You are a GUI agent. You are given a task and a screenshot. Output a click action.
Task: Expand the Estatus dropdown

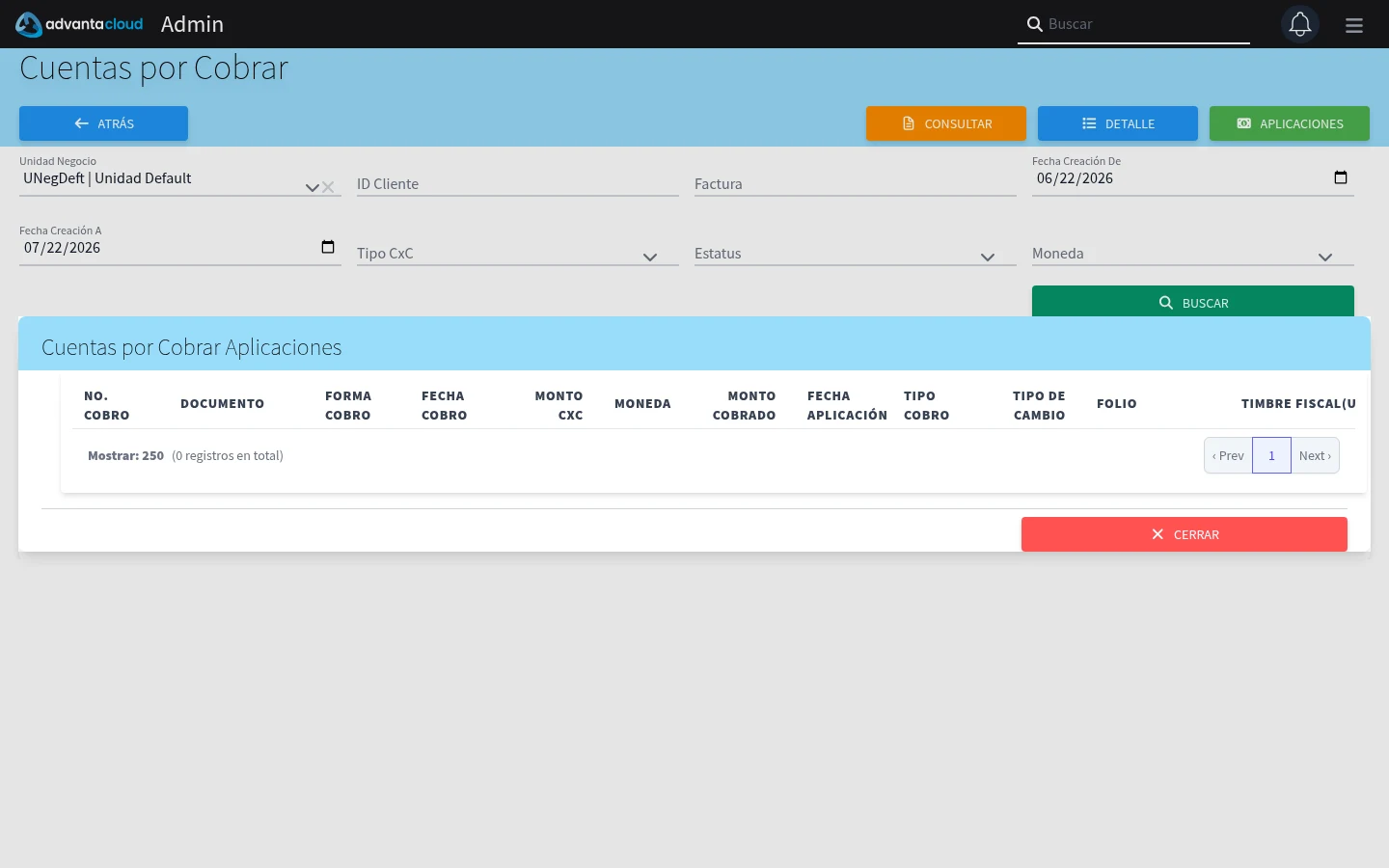988,257
